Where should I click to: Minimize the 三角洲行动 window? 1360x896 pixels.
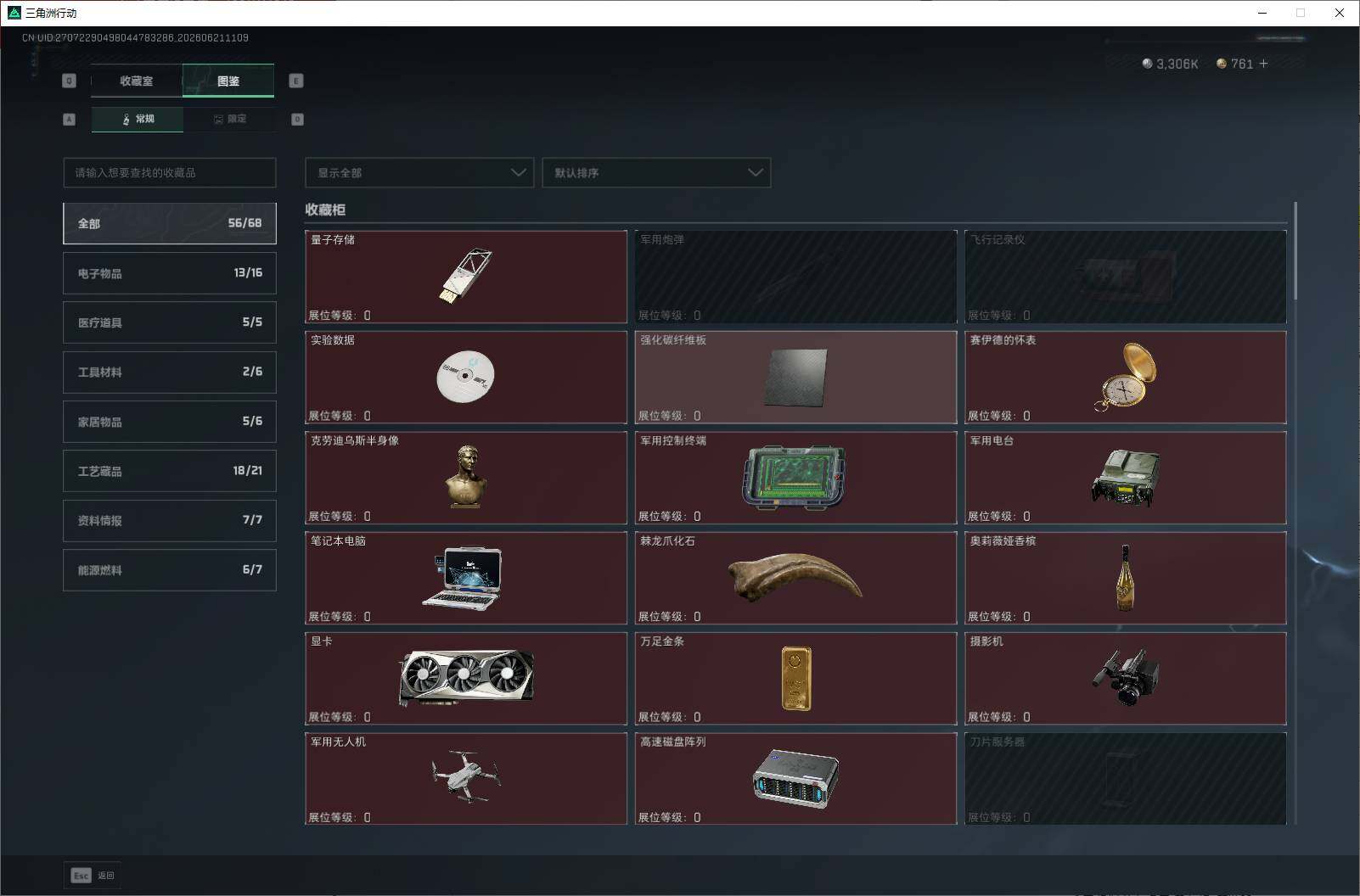pos(1262,13)
